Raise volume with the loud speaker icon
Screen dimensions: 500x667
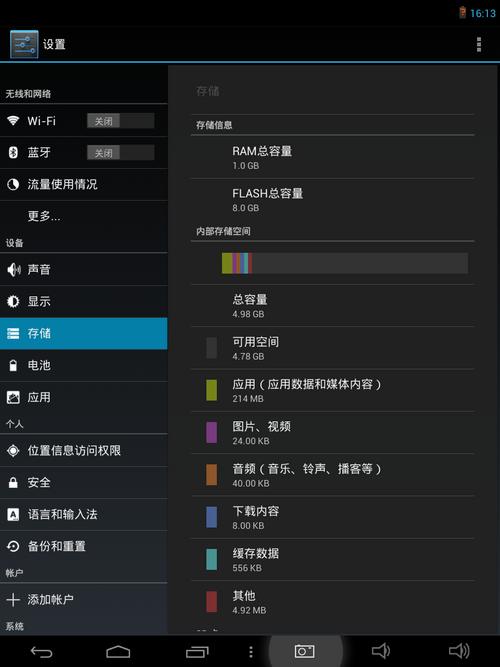460,651
